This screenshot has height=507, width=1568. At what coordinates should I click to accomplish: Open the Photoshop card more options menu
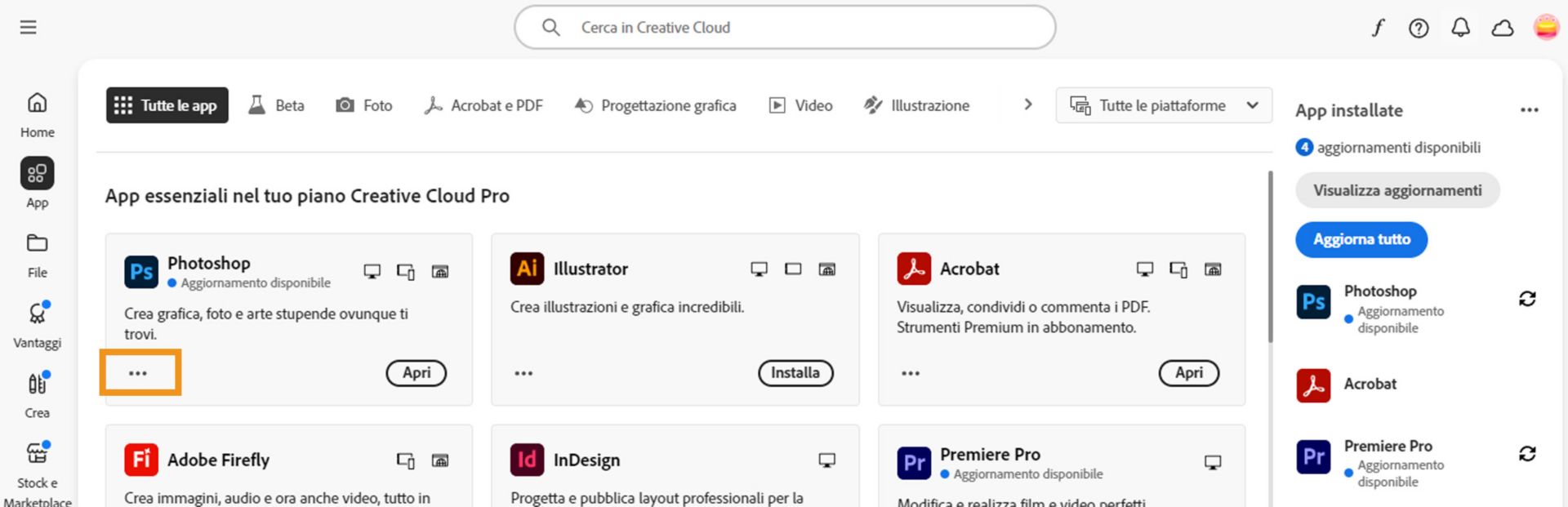click(138, 373)
